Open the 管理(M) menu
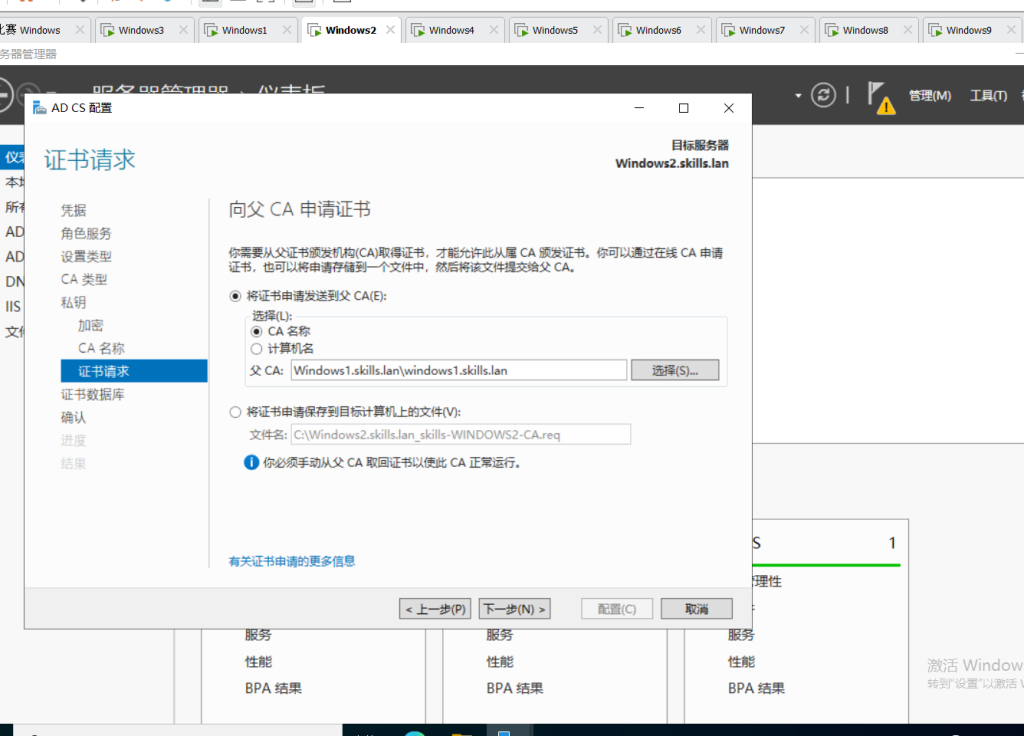 pos(929,96)
